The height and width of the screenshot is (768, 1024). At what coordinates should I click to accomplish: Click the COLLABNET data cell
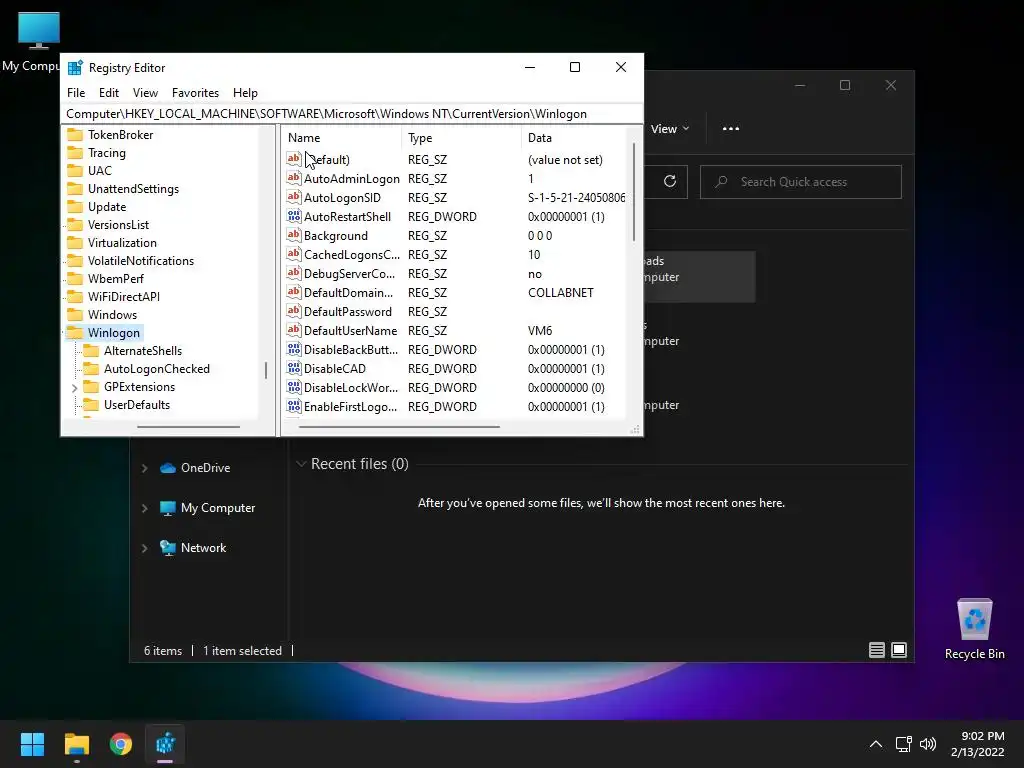coord(560,293)
